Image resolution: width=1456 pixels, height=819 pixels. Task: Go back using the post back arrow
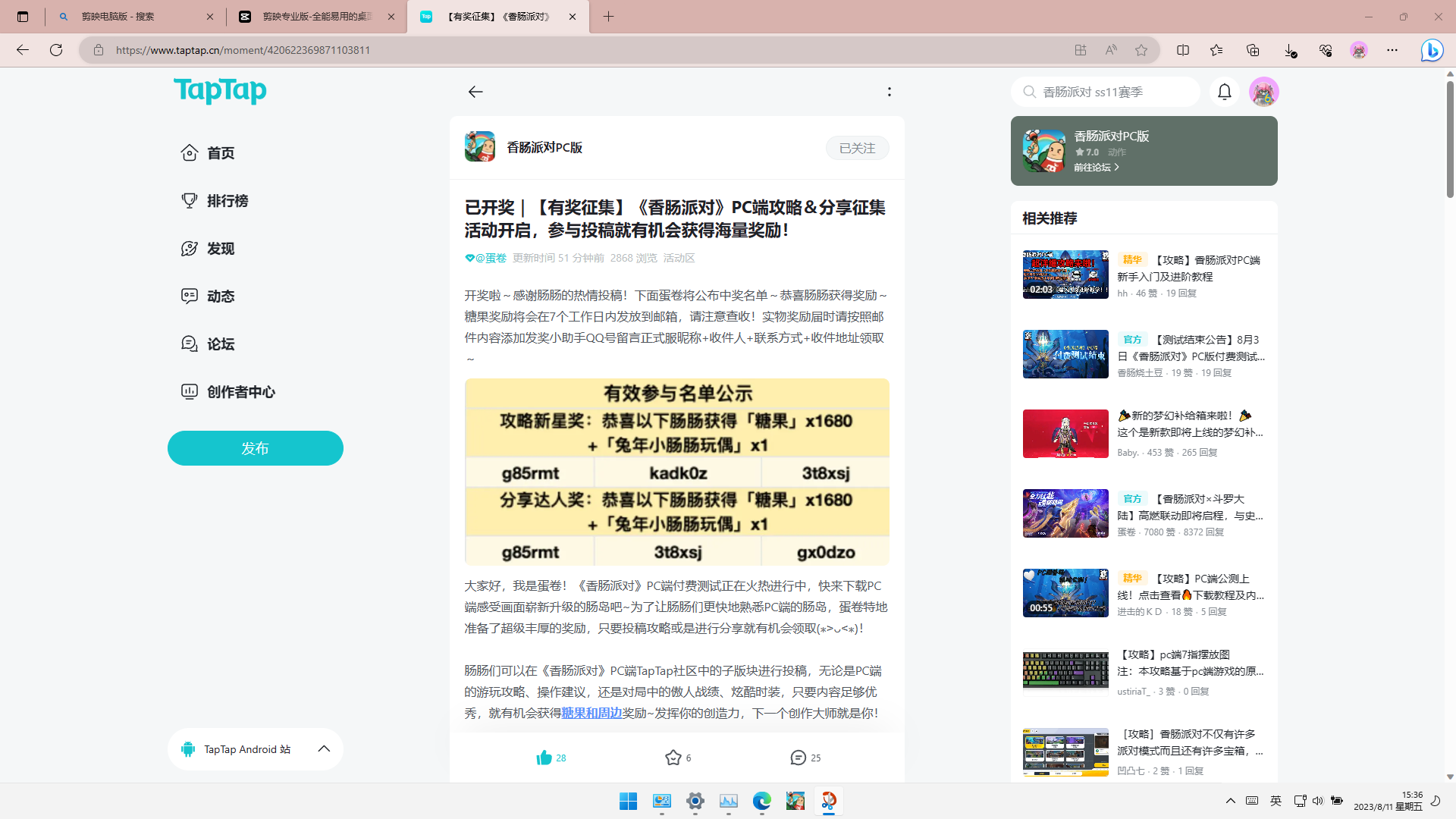[x=475, y=92]
